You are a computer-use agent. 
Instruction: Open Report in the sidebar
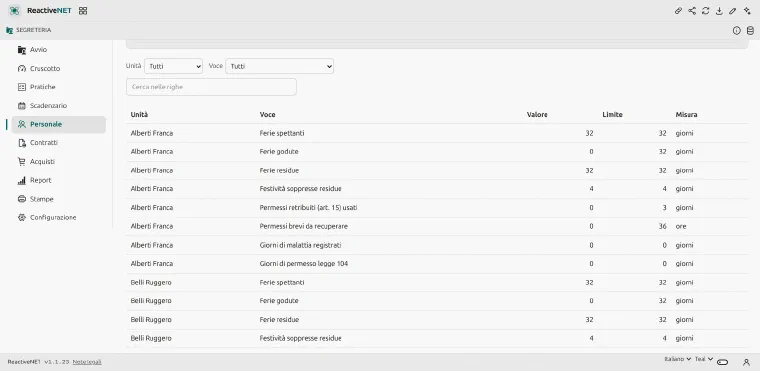pyautogui.click(x=59, y=180)
